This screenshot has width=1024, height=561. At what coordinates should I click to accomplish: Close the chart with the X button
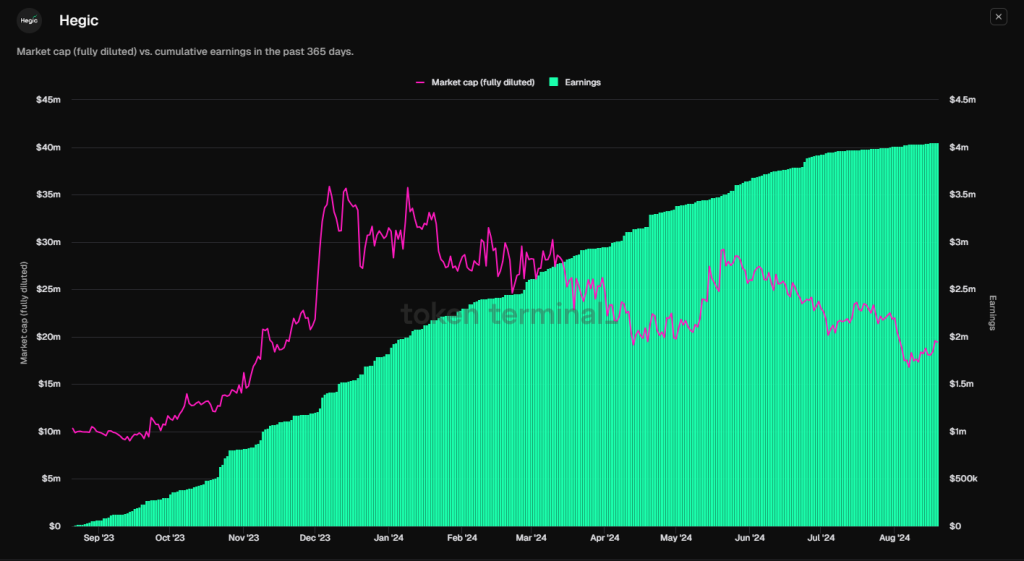coord(998,17)
